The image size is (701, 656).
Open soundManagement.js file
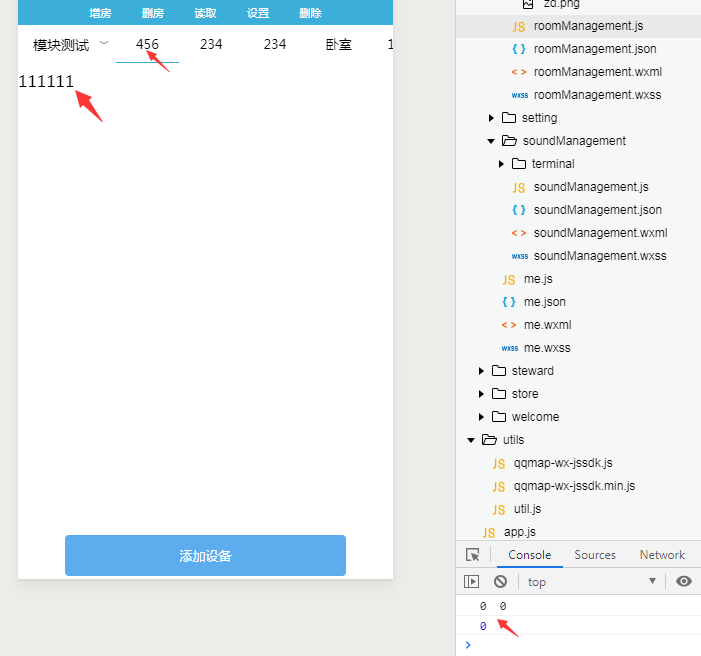point(591,187)
